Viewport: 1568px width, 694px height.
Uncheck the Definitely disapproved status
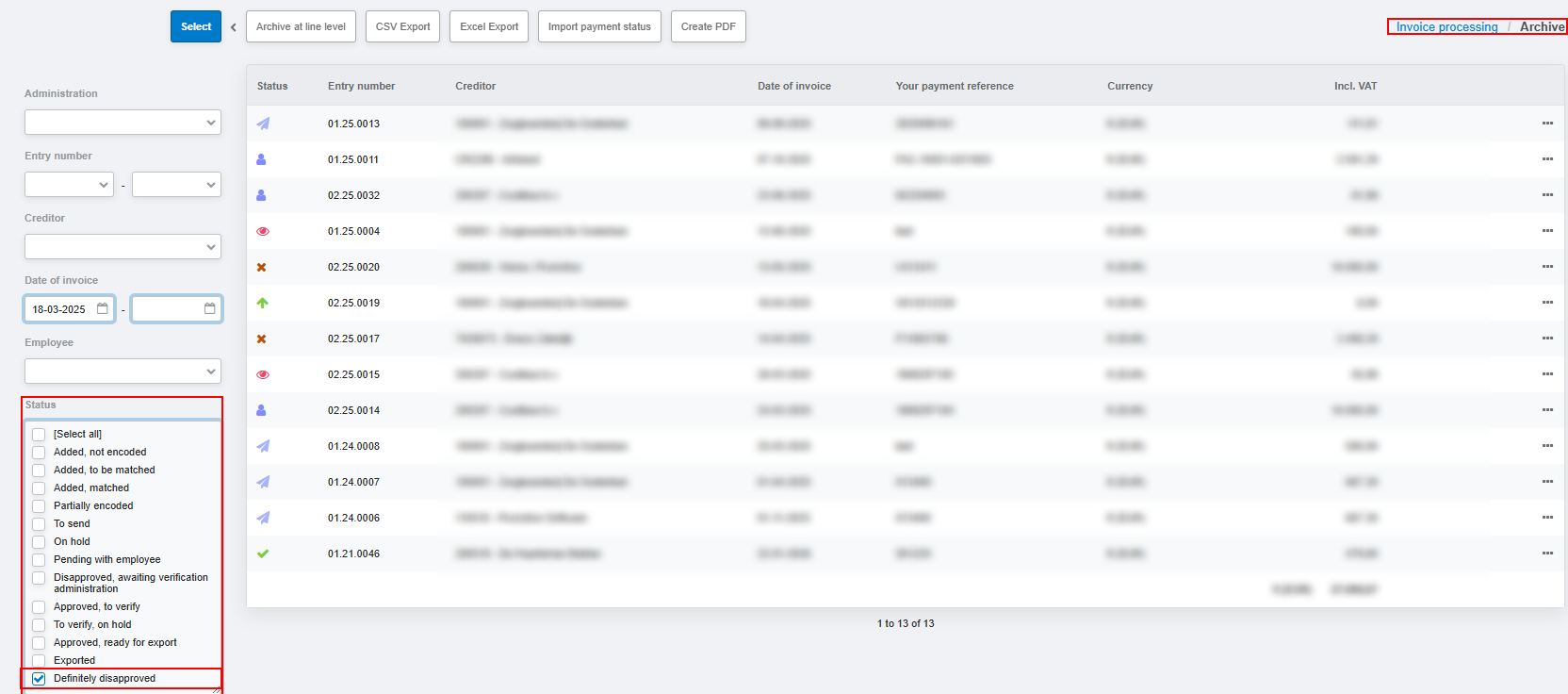point(39,679)
